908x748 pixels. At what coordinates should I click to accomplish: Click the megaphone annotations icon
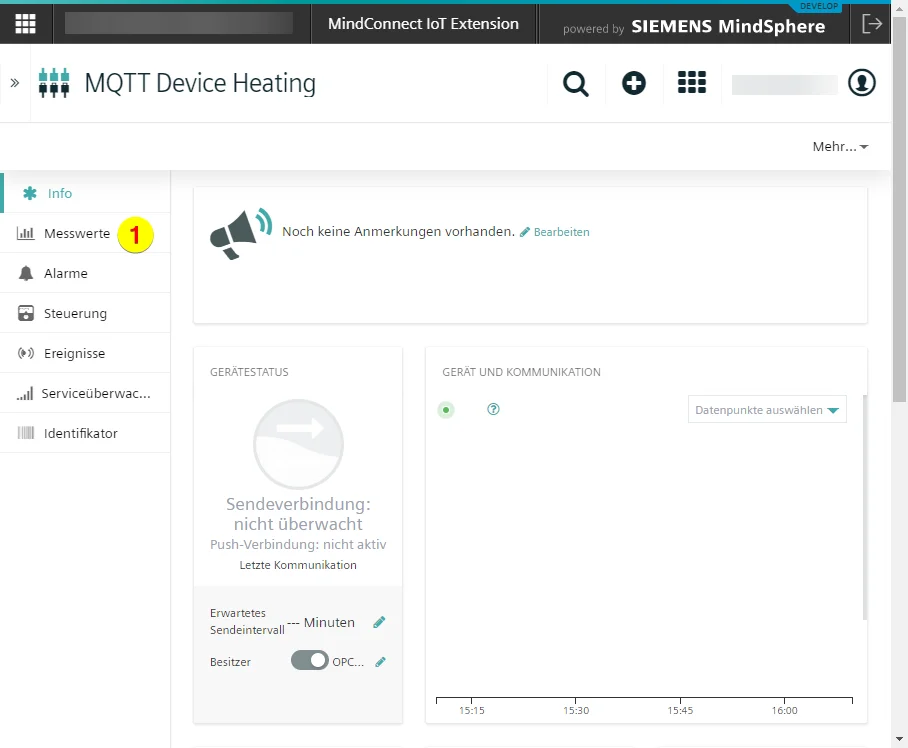[240, 233]
